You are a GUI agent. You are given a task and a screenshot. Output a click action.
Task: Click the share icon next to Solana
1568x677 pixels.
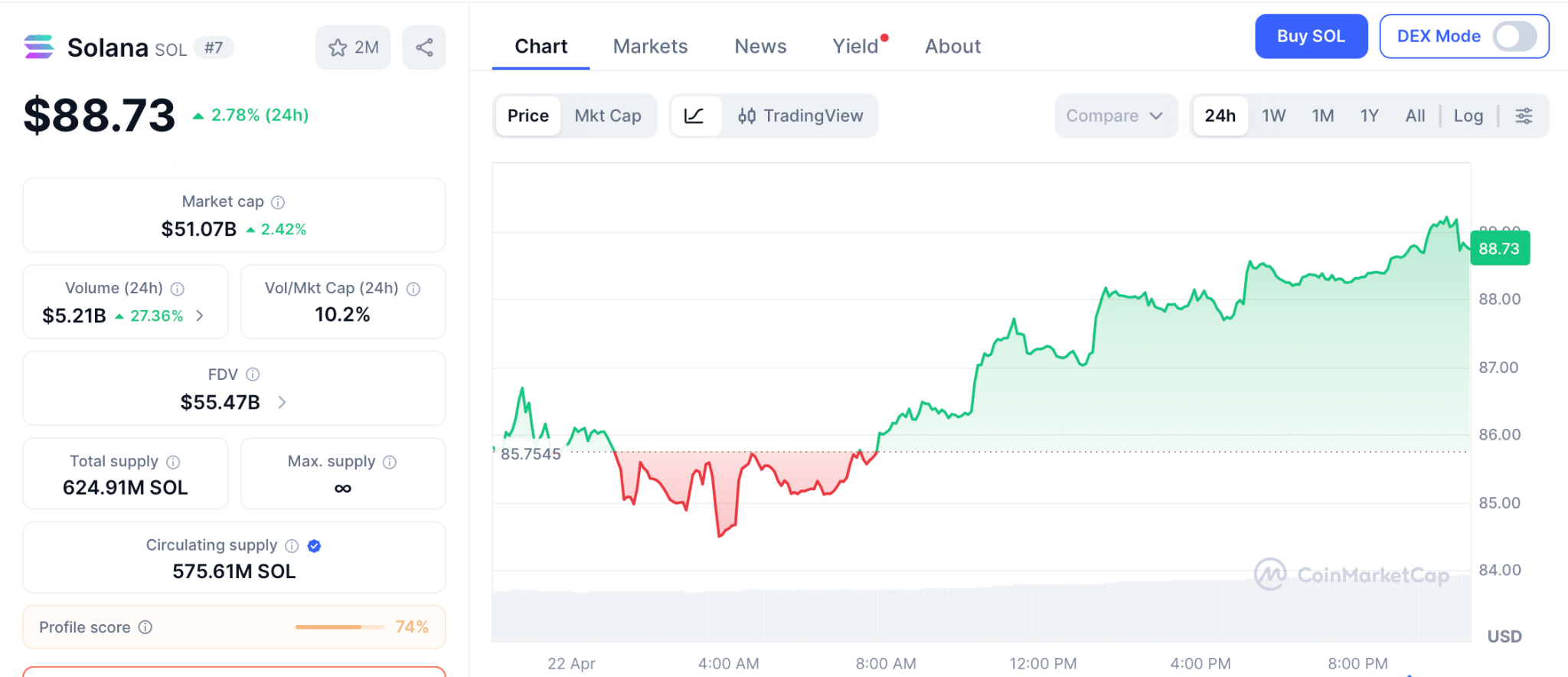click(424, 47)
